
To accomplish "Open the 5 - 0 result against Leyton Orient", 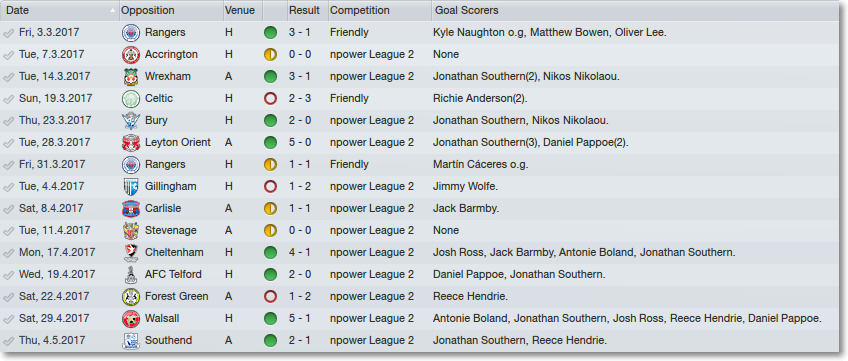I will tap(300, 143).
